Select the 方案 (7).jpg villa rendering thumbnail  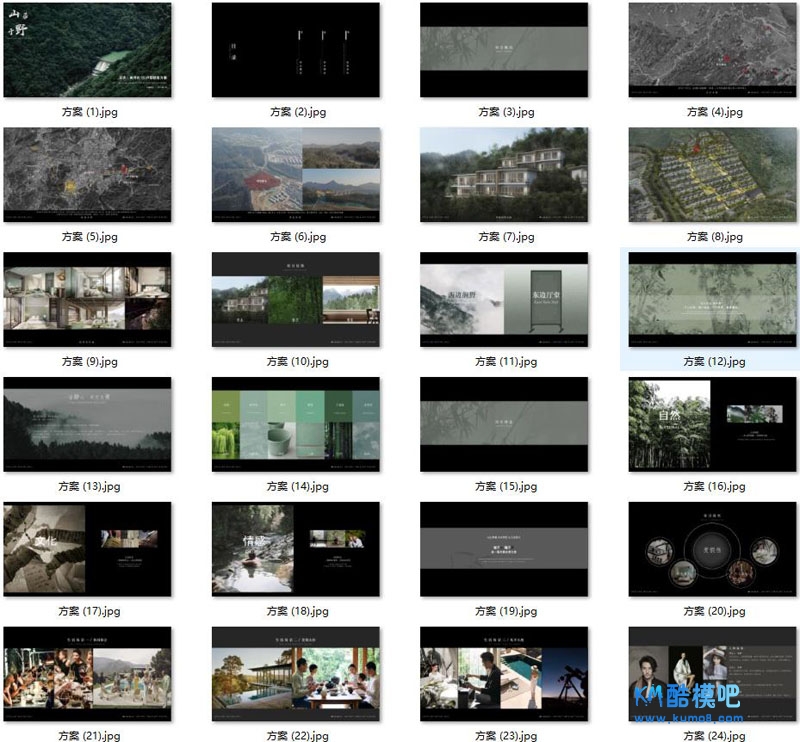504,175
